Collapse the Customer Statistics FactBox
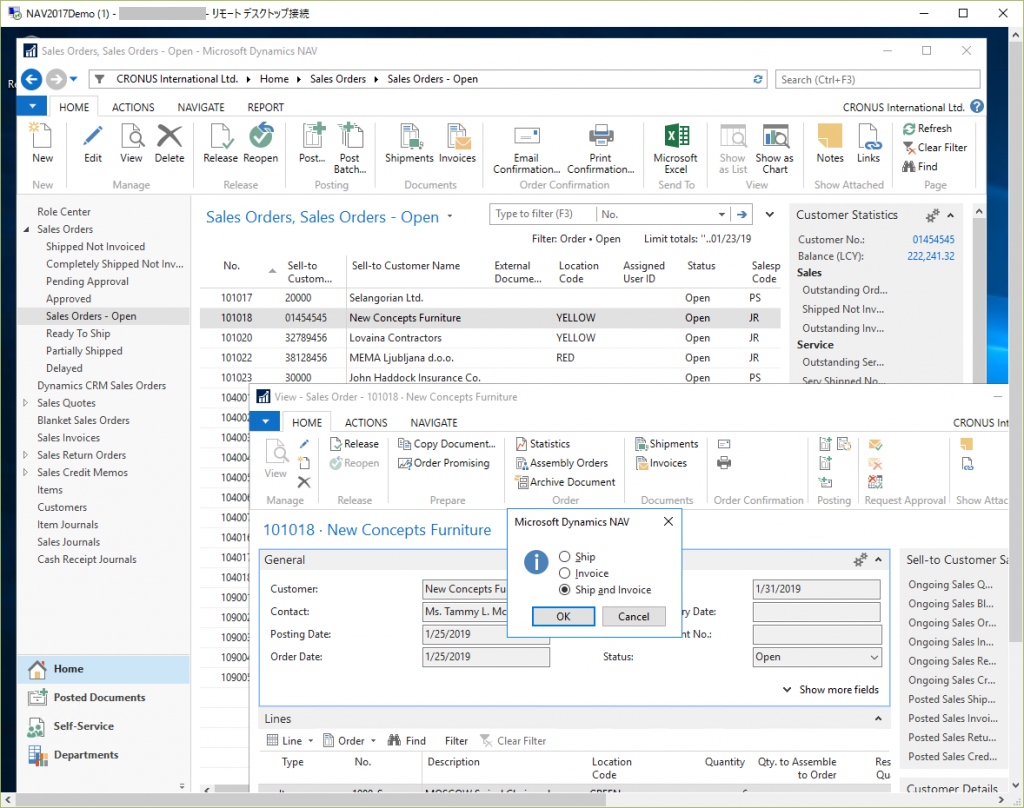This screenshot has height=808, width=1024. click(x=950, y=215)
